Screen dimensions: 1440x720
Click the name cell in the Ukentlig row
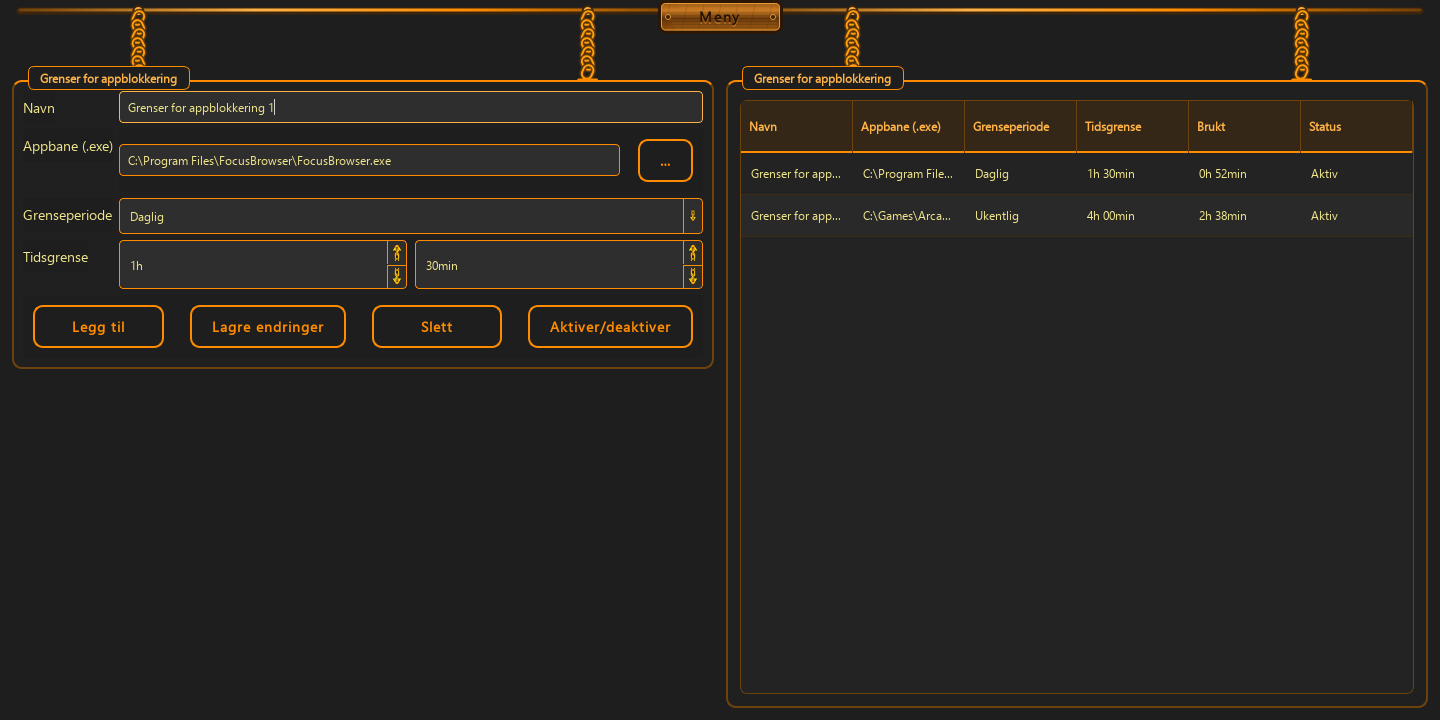(x=797, y=216)
